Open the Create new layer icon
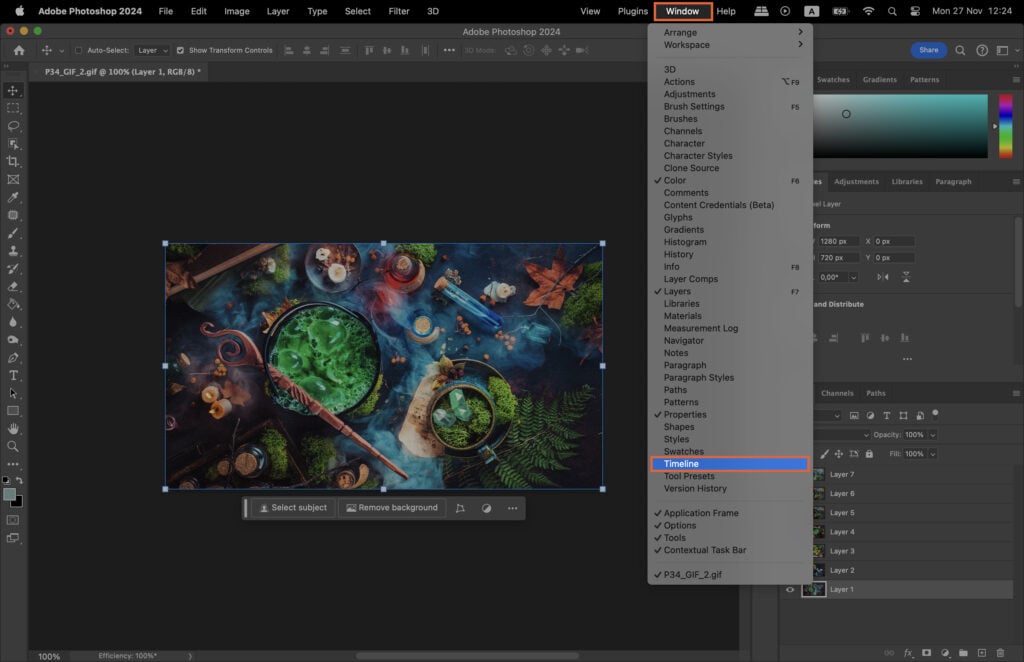 pos(982,652)
